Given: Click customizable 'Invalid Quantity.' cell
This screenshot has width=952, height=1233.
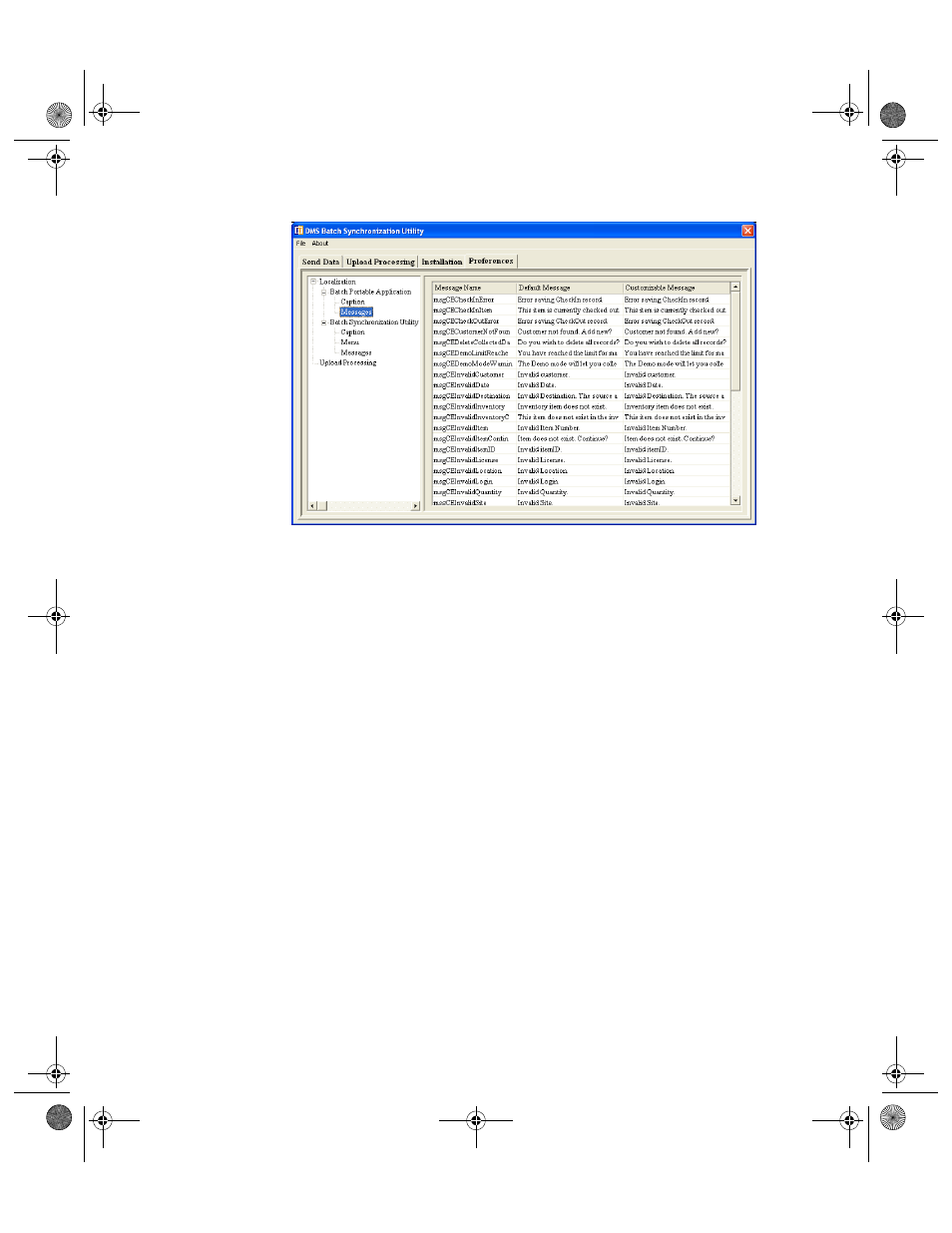Looking at the screenshot, I should tap(677, 492).
